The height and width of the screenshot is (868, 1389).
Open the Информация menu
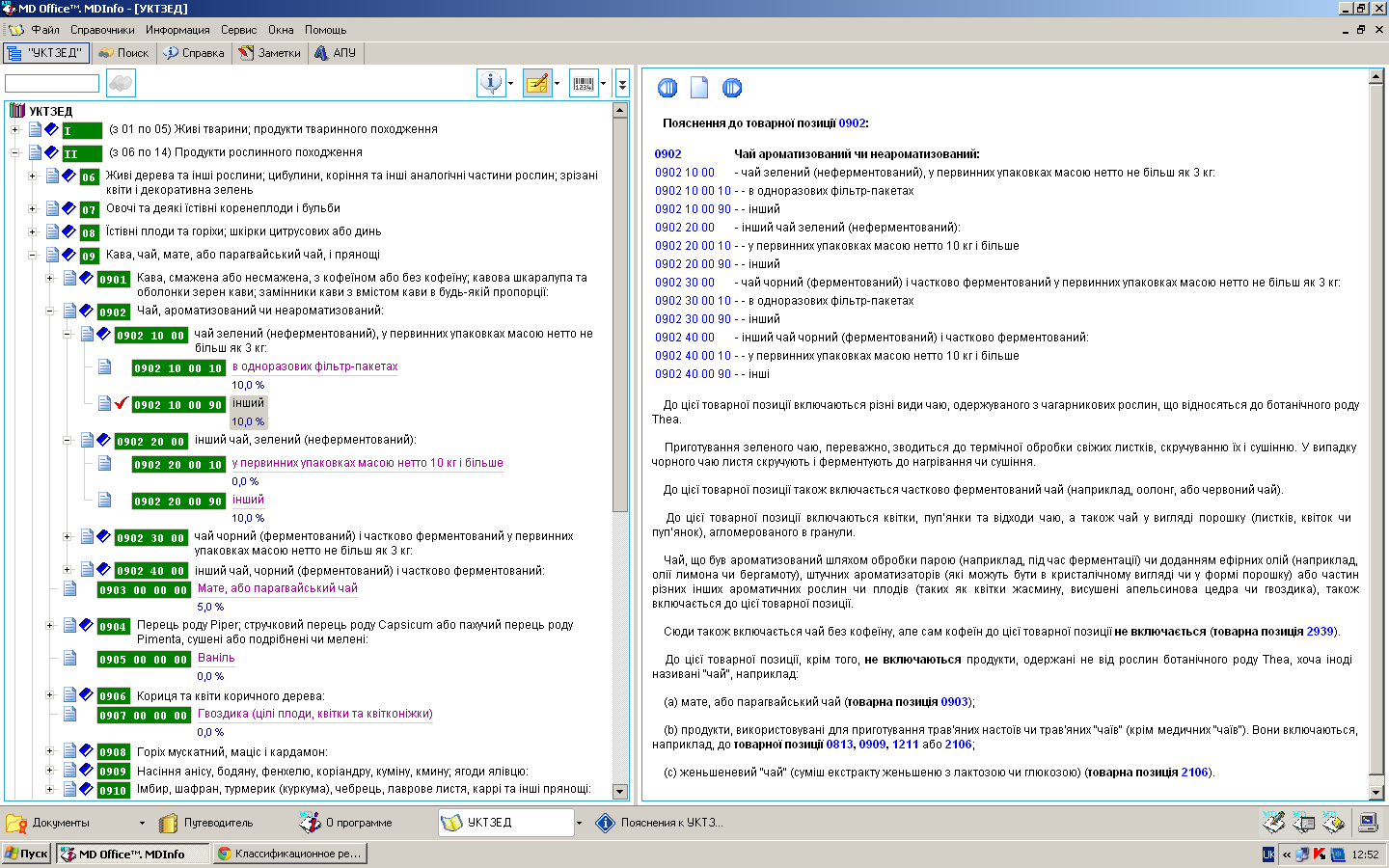coord(177,30)
